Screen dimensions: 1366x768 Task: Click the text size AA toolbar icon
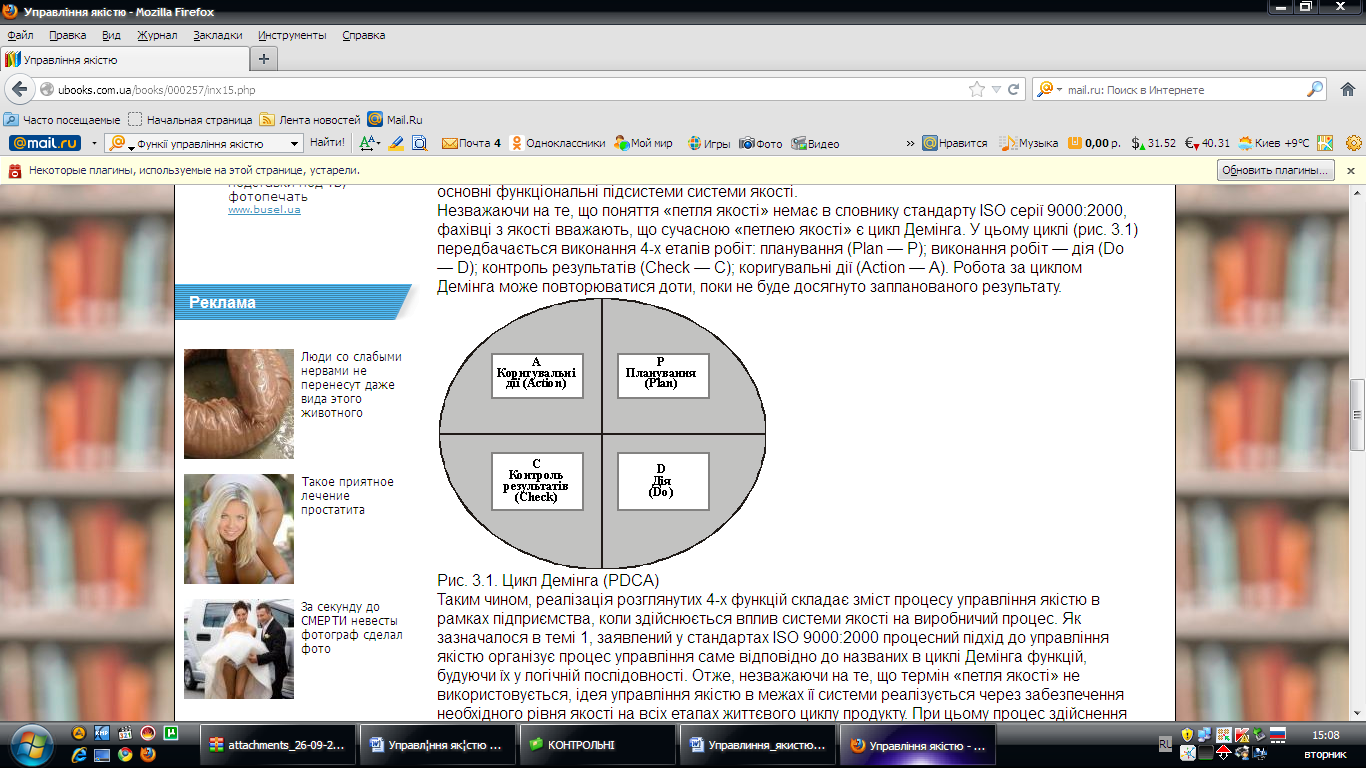[x=367, y=143]
